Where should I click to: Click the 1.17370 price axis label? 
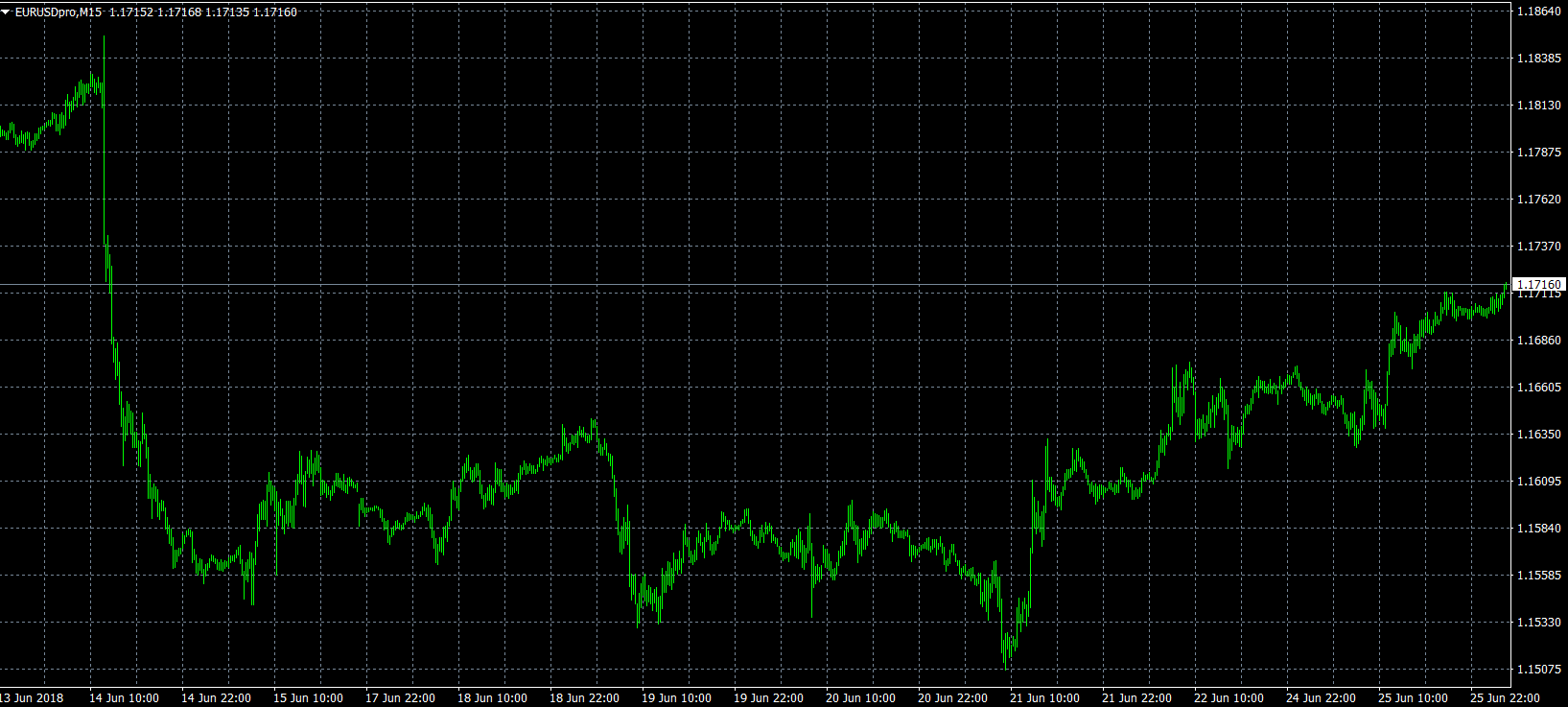(1537, 247)
